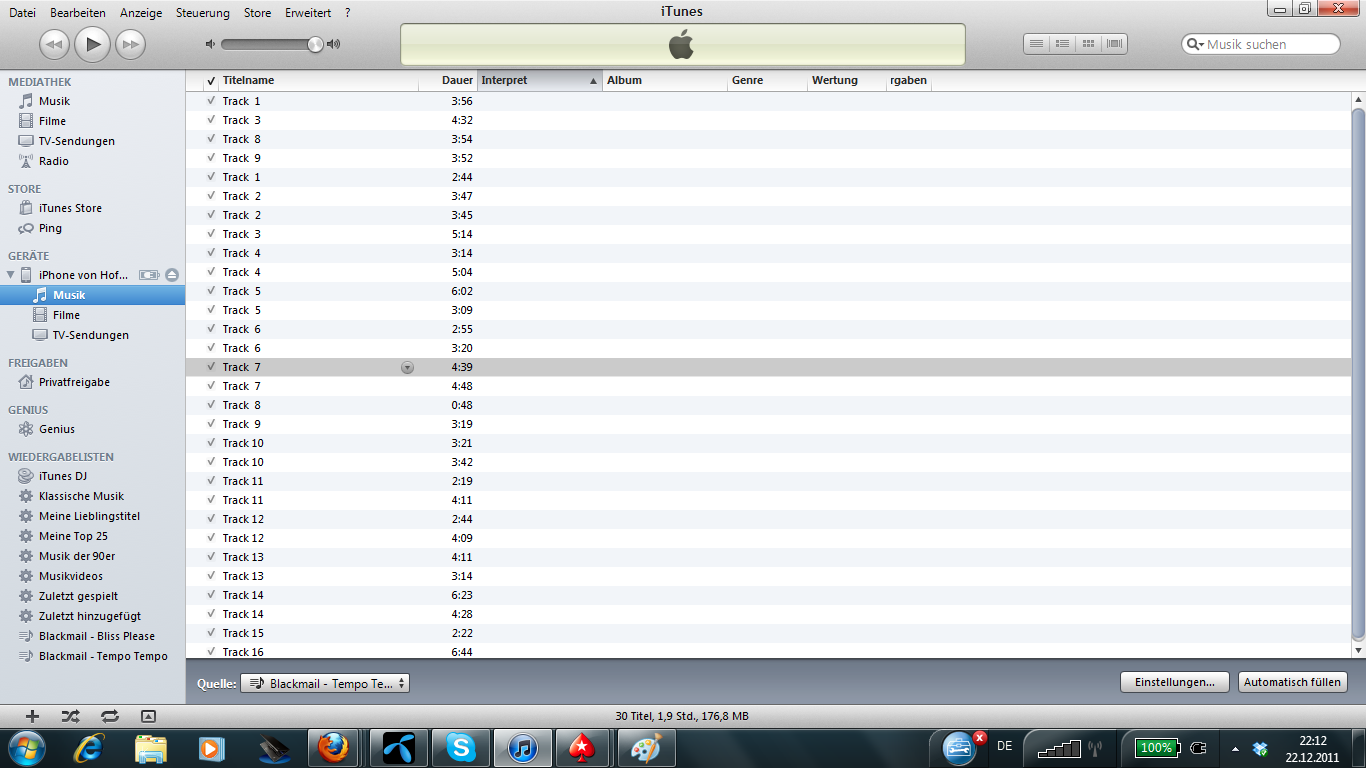Viewport: 1366px width, 768px height.
Task: Click the loud-volume speaker icon
Action: pyautogui.click(x=334, y=44)
